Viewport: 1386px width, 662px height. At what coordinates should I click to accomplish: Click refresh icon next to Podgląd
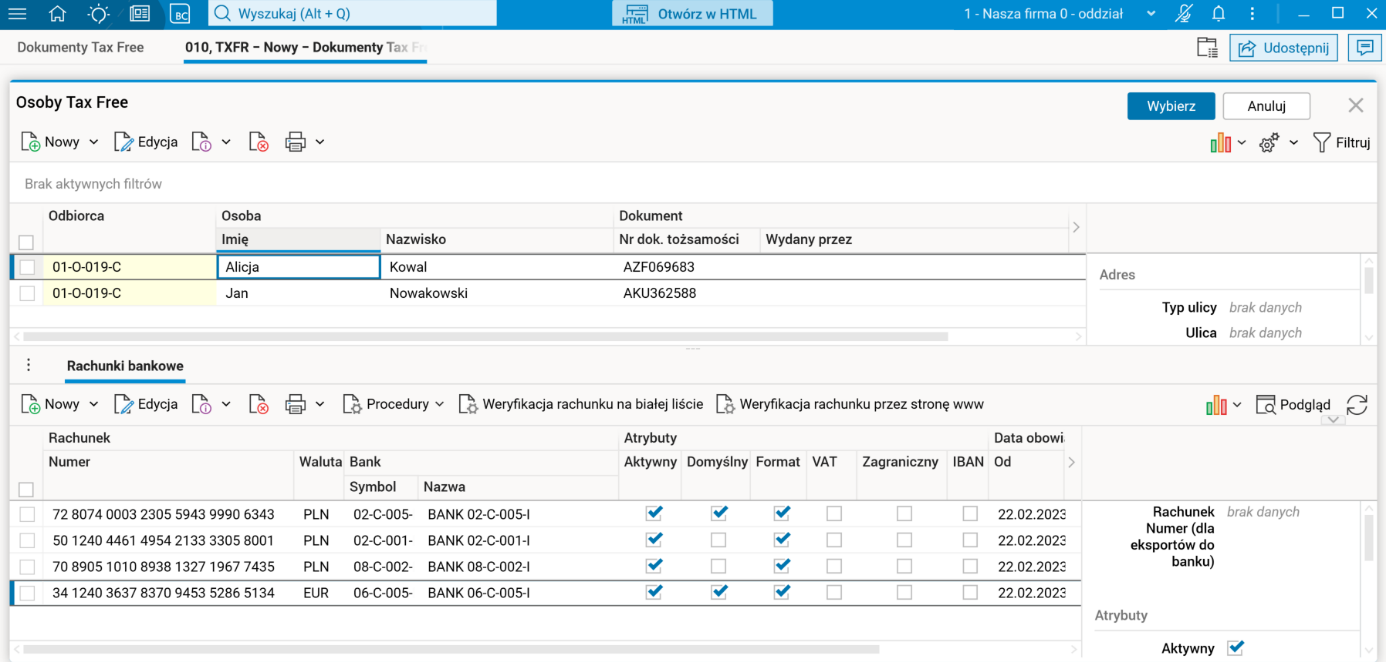point(1357,404)
